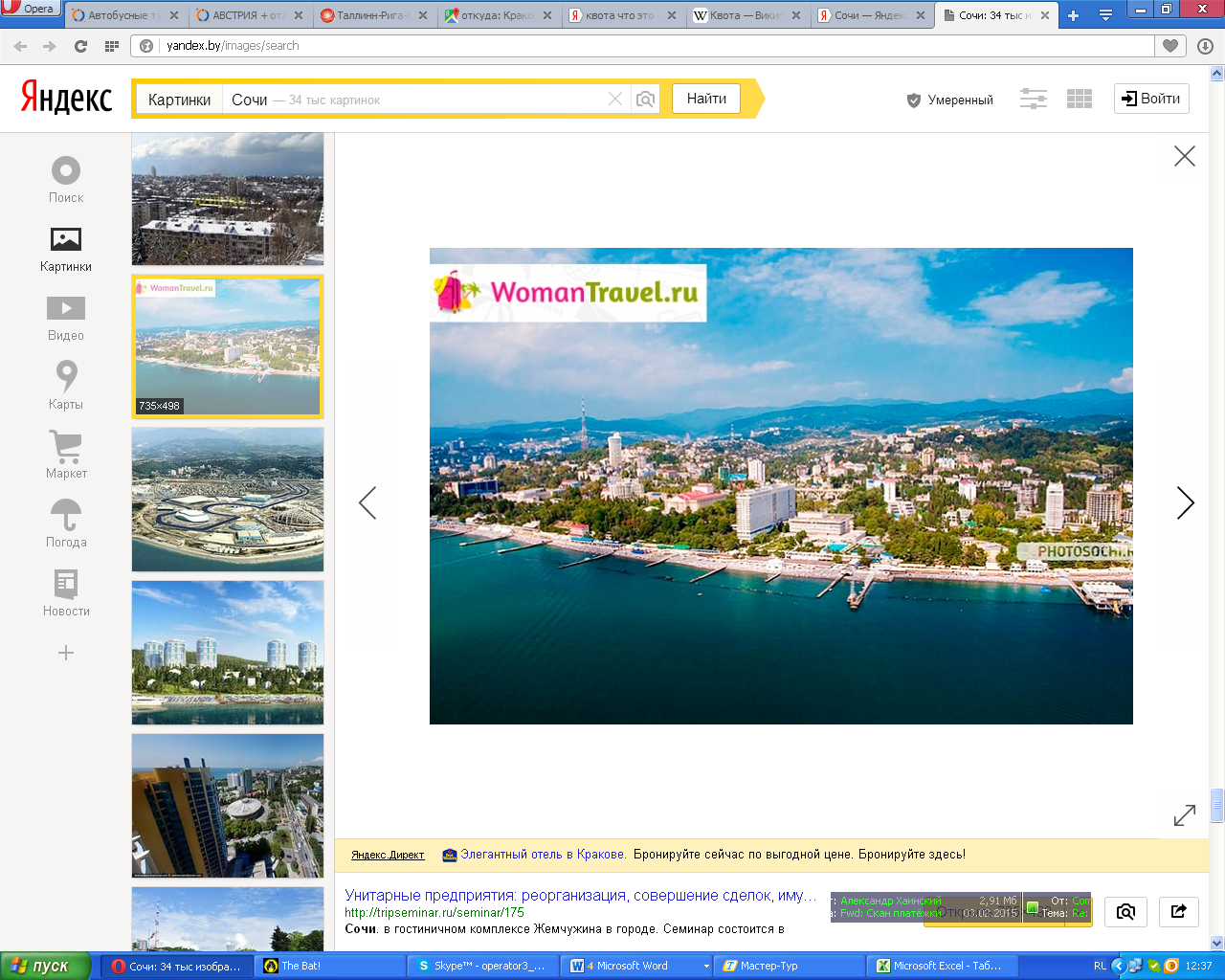Select the Olympic park aerial thumbnail
The height and width of the screenshot is (980, 1225).
228,500
